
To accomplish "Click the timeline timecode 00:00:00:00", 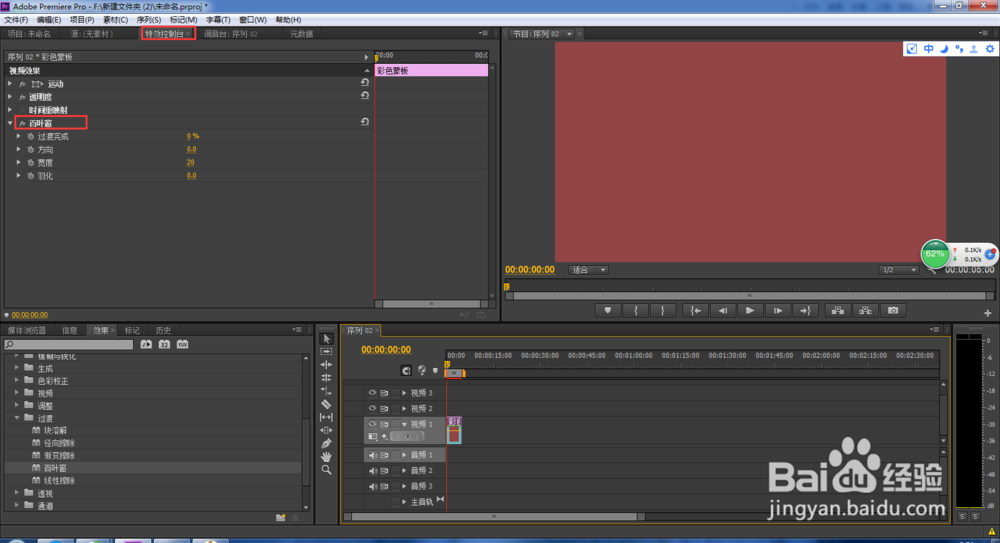I will 386,350.
